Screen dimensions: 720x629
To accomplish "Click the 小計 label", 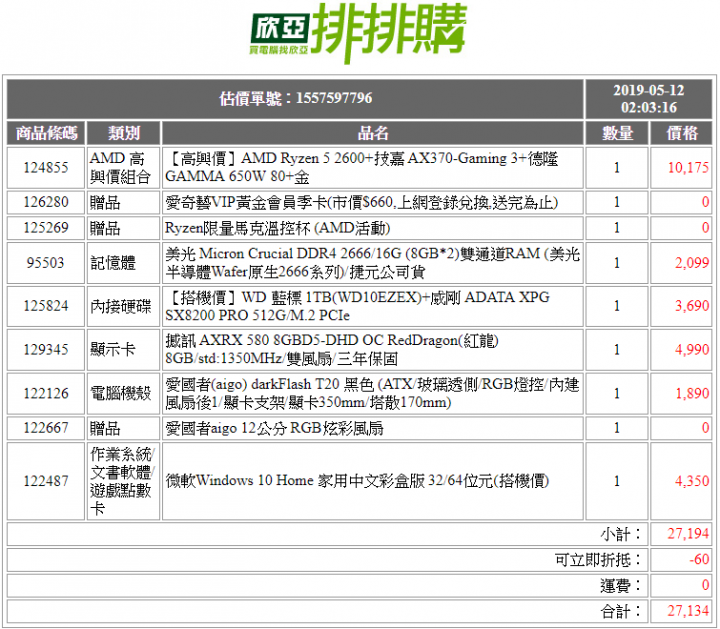I will click(x=621, y=534).
